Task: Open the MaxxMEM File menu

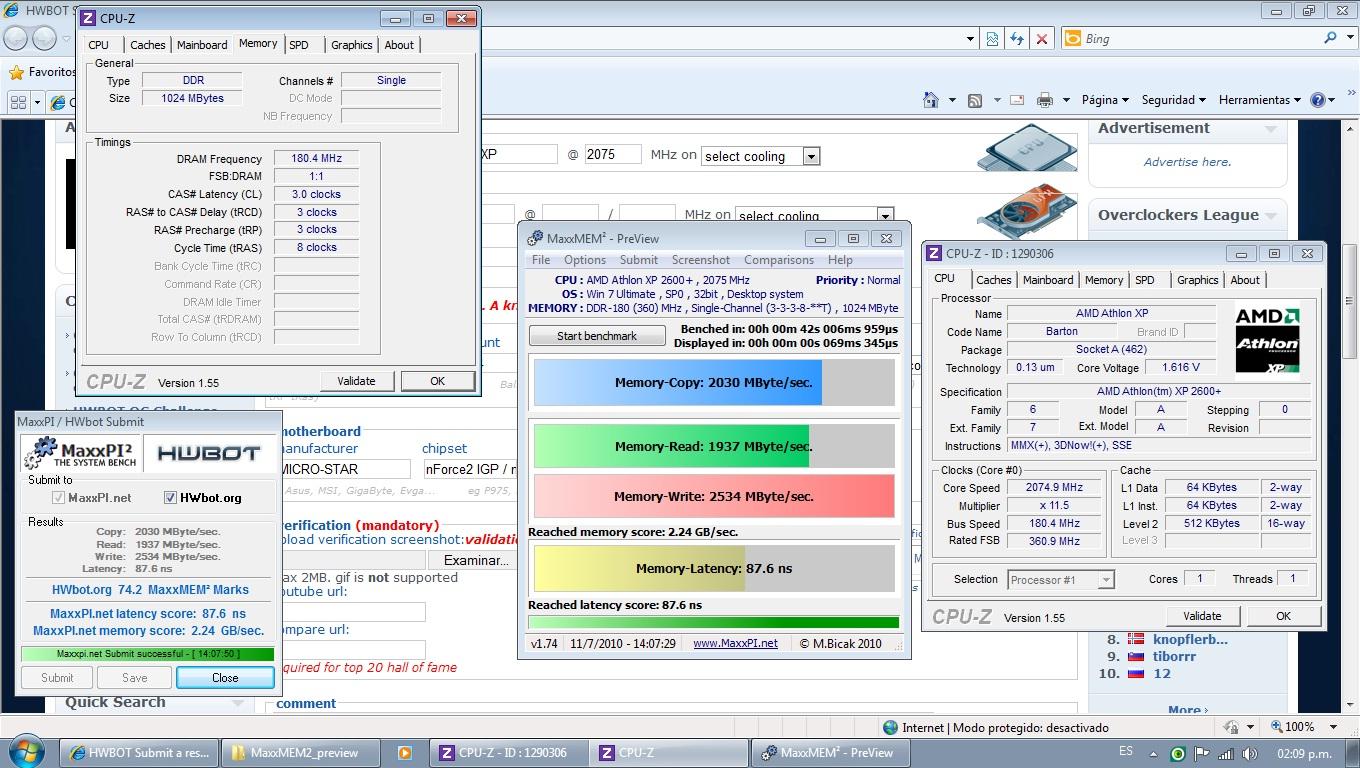Action: pyautogui.click(x=541, y=260)
